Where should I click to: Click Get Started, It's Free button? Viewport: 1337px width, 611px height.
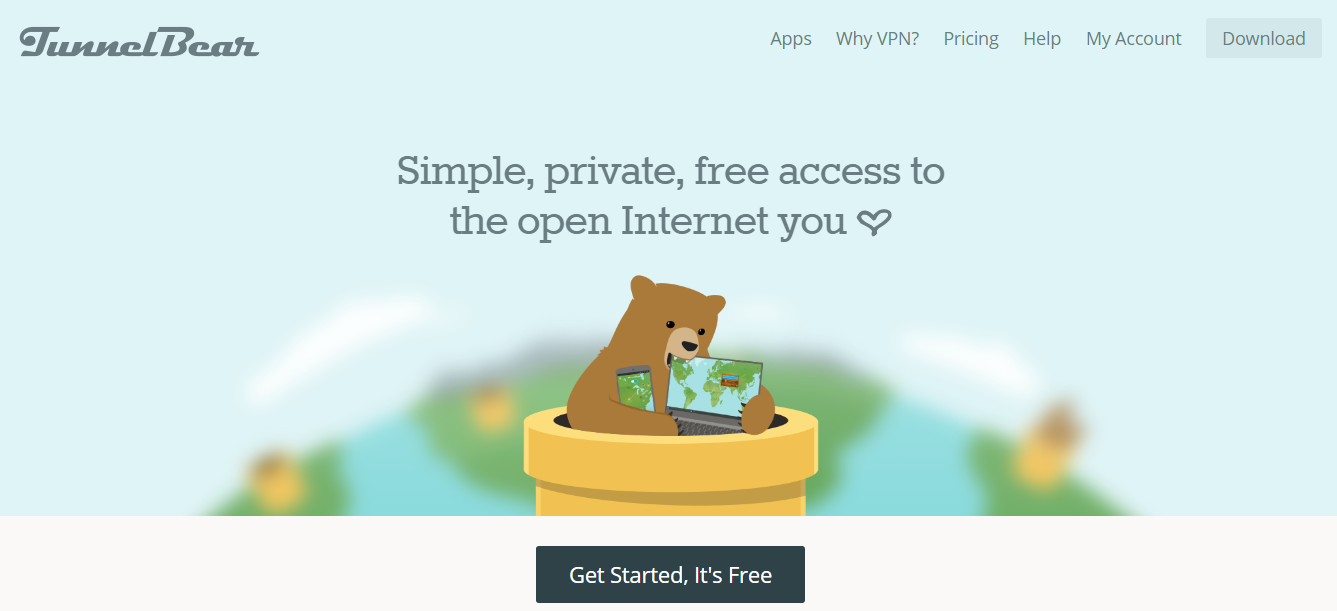[670, 574]
